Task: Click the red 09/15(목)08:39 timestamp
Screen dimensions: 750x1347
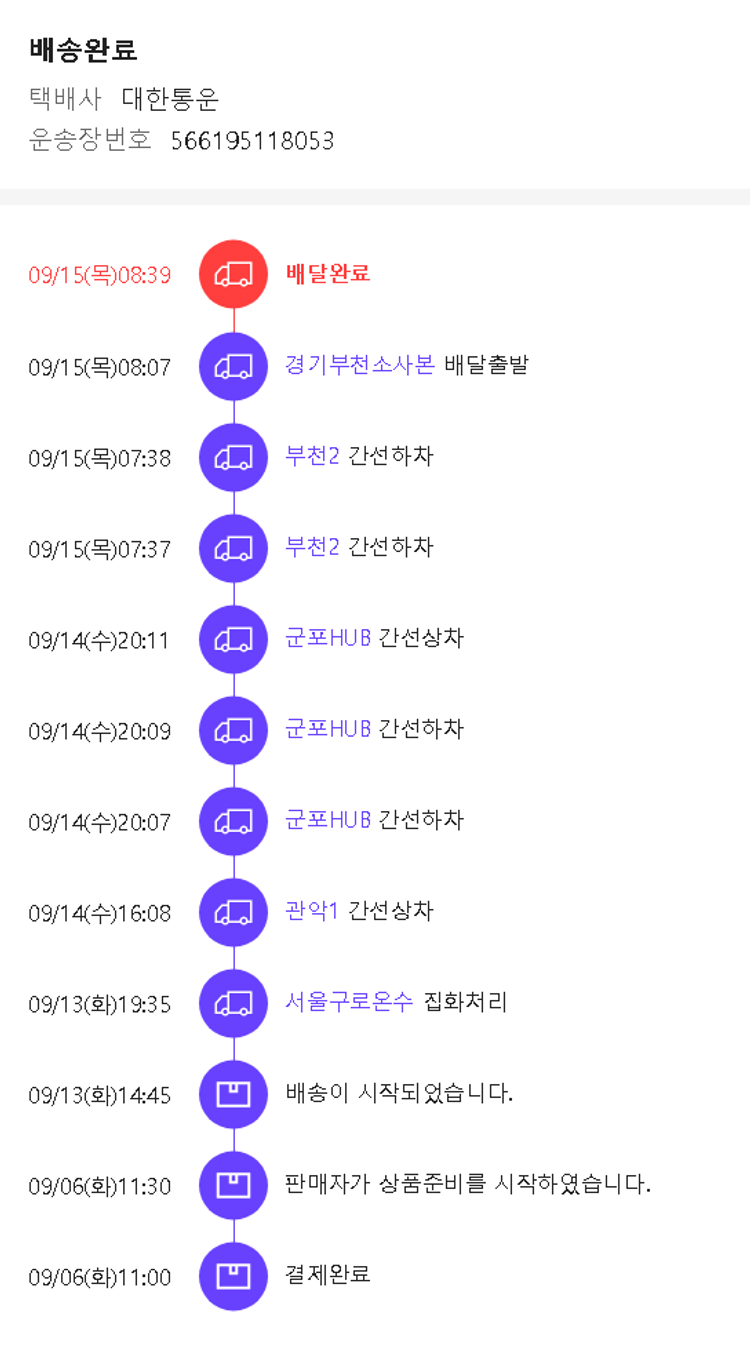Action: [x=99, y=275]
